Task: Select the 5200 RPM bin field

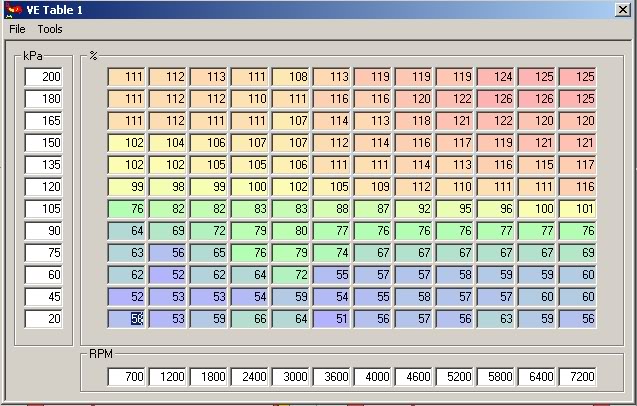Action: pyautogui.click(x=455, y=376)
